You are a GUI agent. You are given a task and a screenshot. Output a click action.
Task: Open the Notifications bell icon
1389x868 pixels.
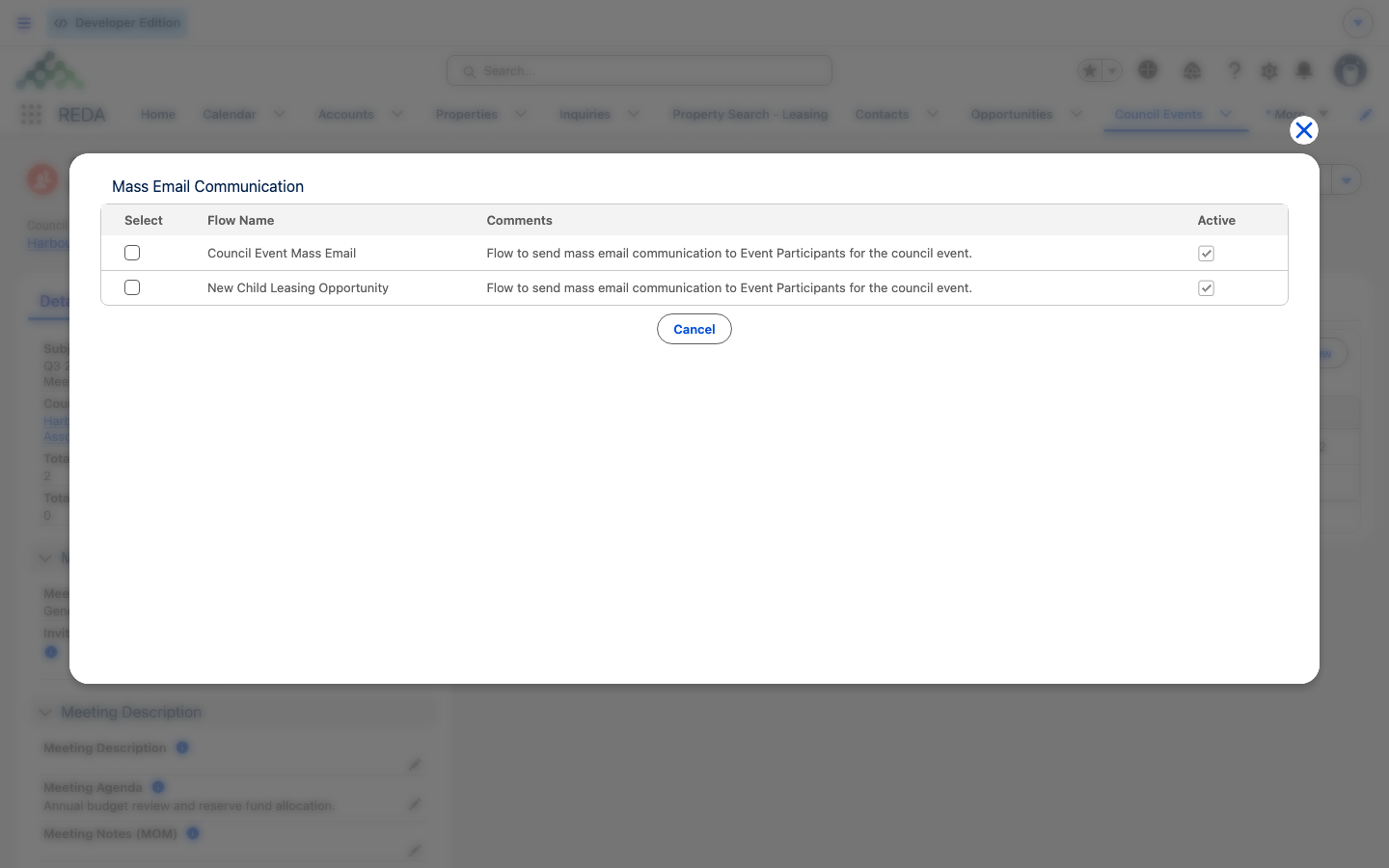tap(1304, 70)
